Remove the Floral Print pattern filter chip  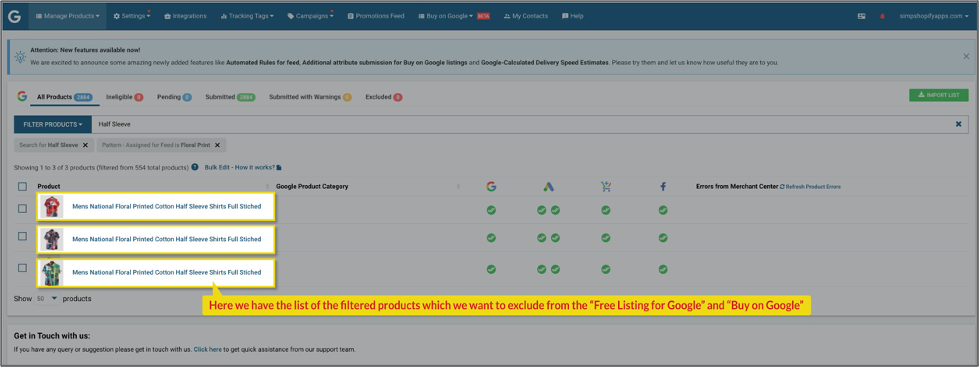(x=217, y=145)
